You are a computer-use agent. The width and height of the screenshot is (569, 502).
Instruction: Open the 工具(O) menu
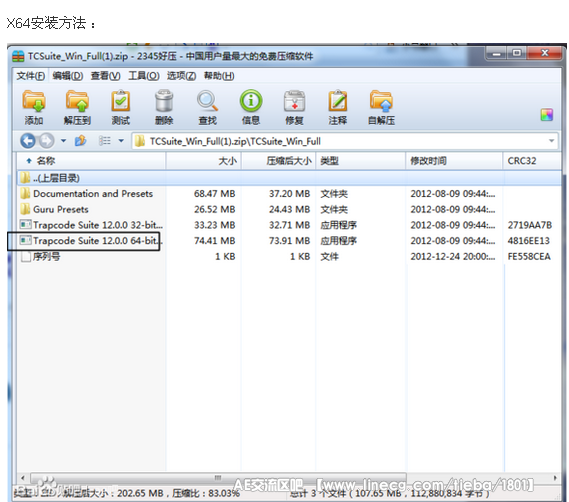pos(144,76)
